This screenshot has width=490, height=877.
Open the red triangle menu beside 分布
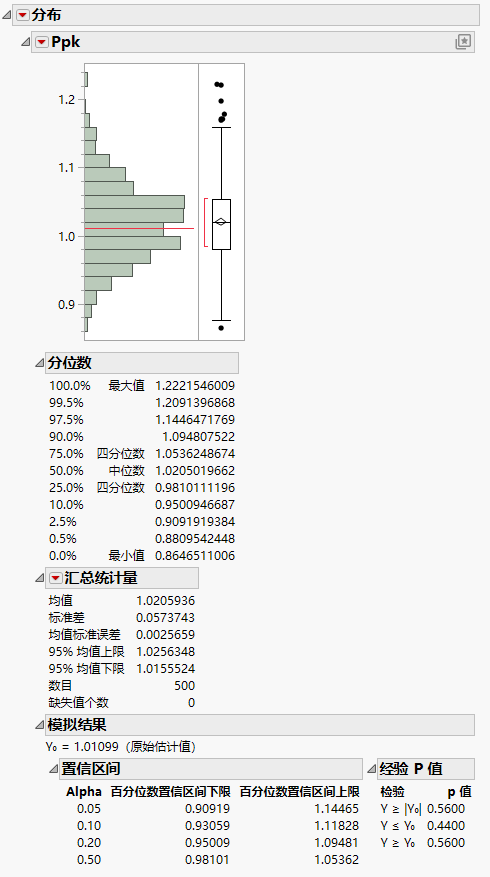[22, 15]
